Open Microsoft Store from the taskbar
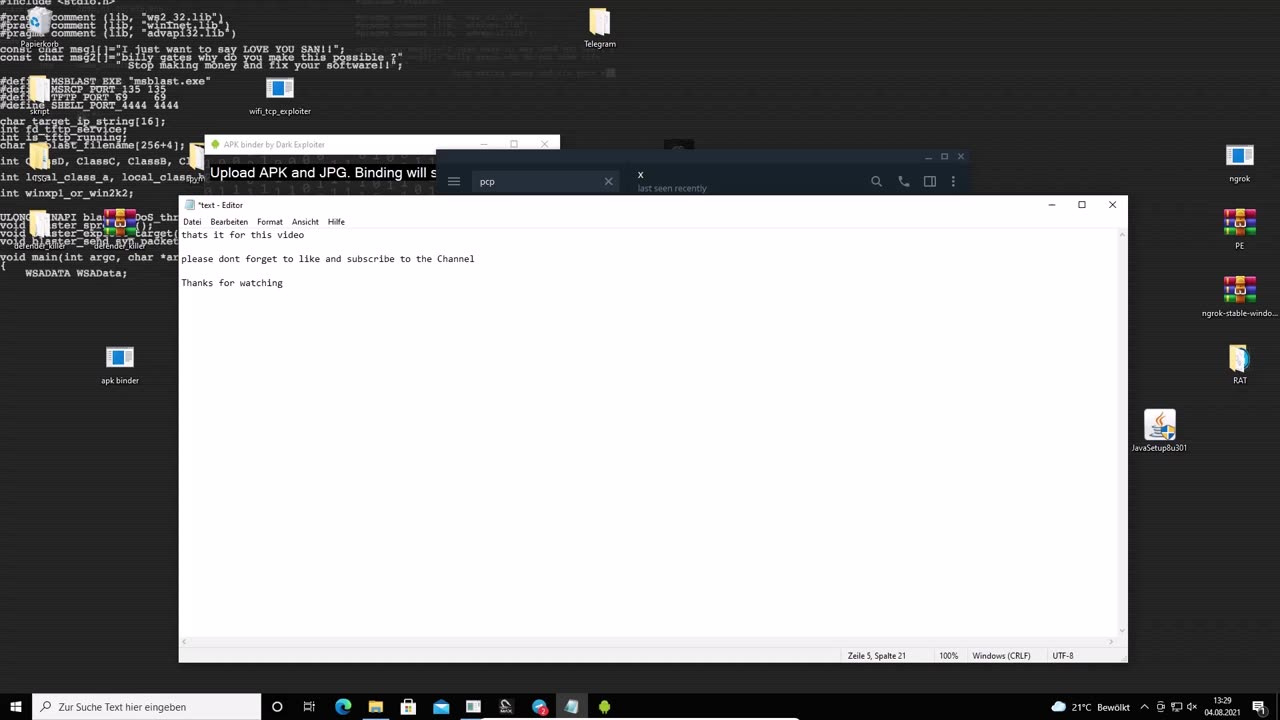 click(408, 707)
